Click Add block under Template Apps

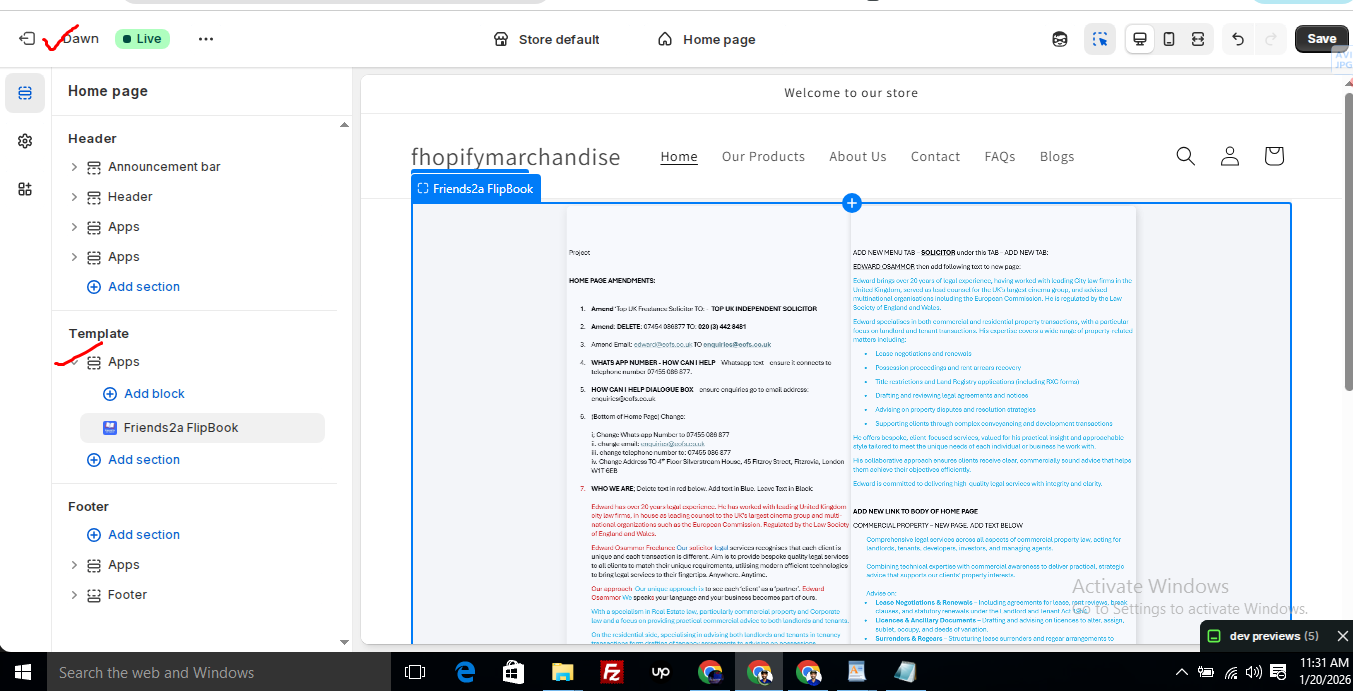coord(154,394)
